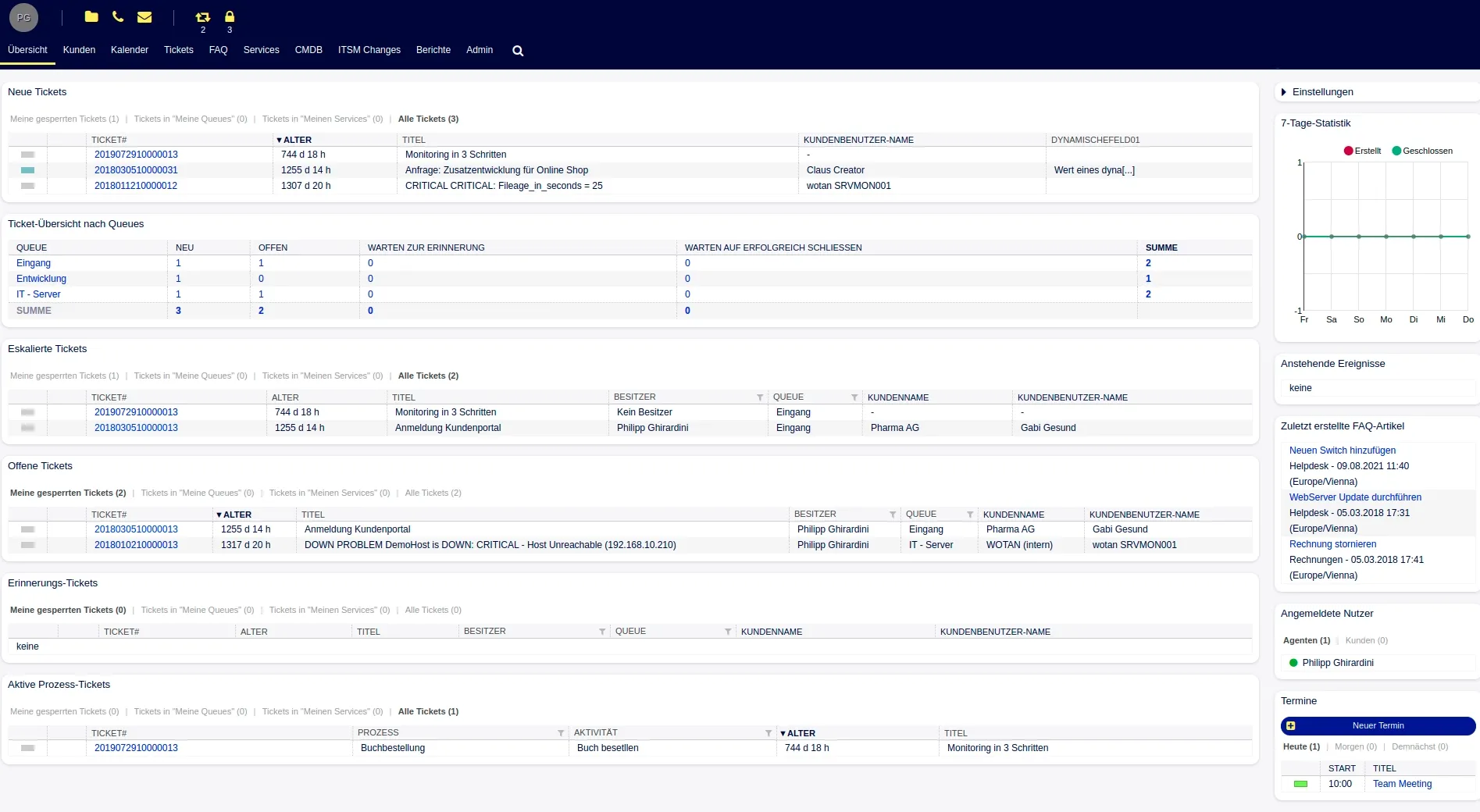
Task: Click Queue filter icon in Eskalierte Tickets
Action: pyautogui.click(x=854, y=397)
